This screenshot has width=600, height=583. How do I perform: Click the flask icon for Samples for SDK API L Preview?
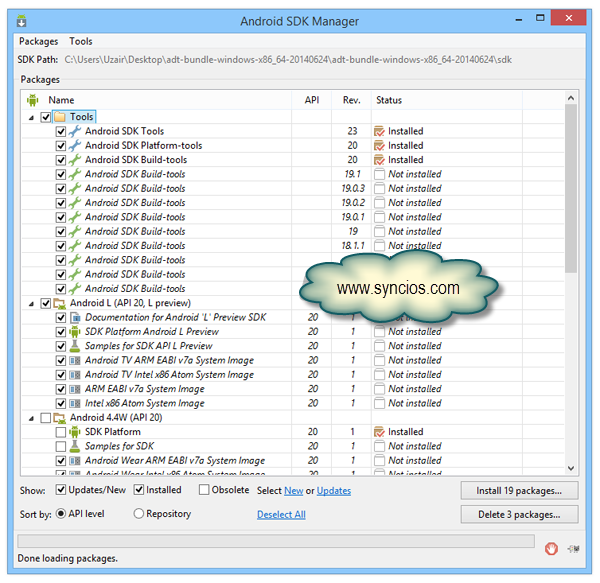coord(75,346)
